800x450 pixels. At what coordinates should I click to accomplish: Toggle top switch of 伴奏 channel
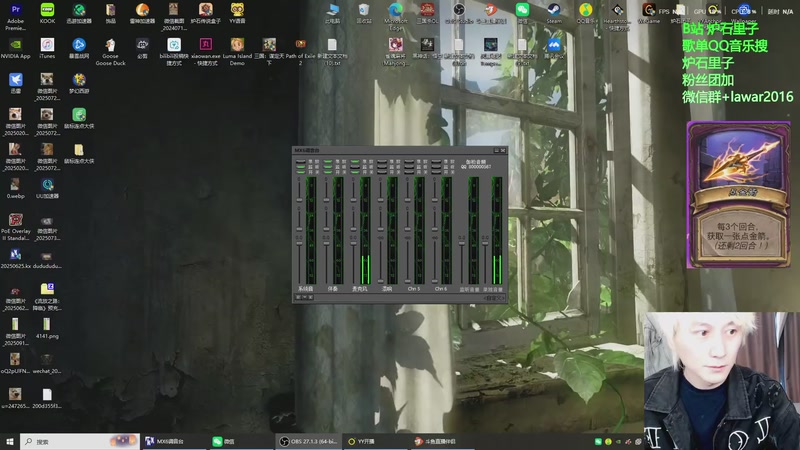[x=328, y=161]
